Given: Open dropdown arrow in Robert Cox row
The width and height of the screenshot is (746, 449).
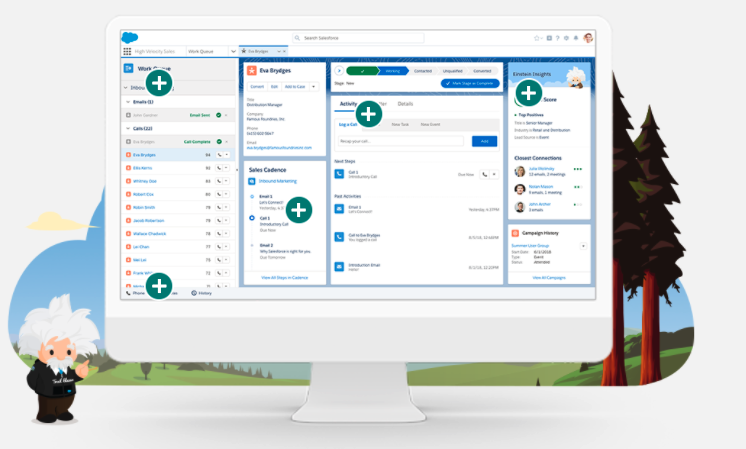Looking at the screenshot, I should coord(226,194).
